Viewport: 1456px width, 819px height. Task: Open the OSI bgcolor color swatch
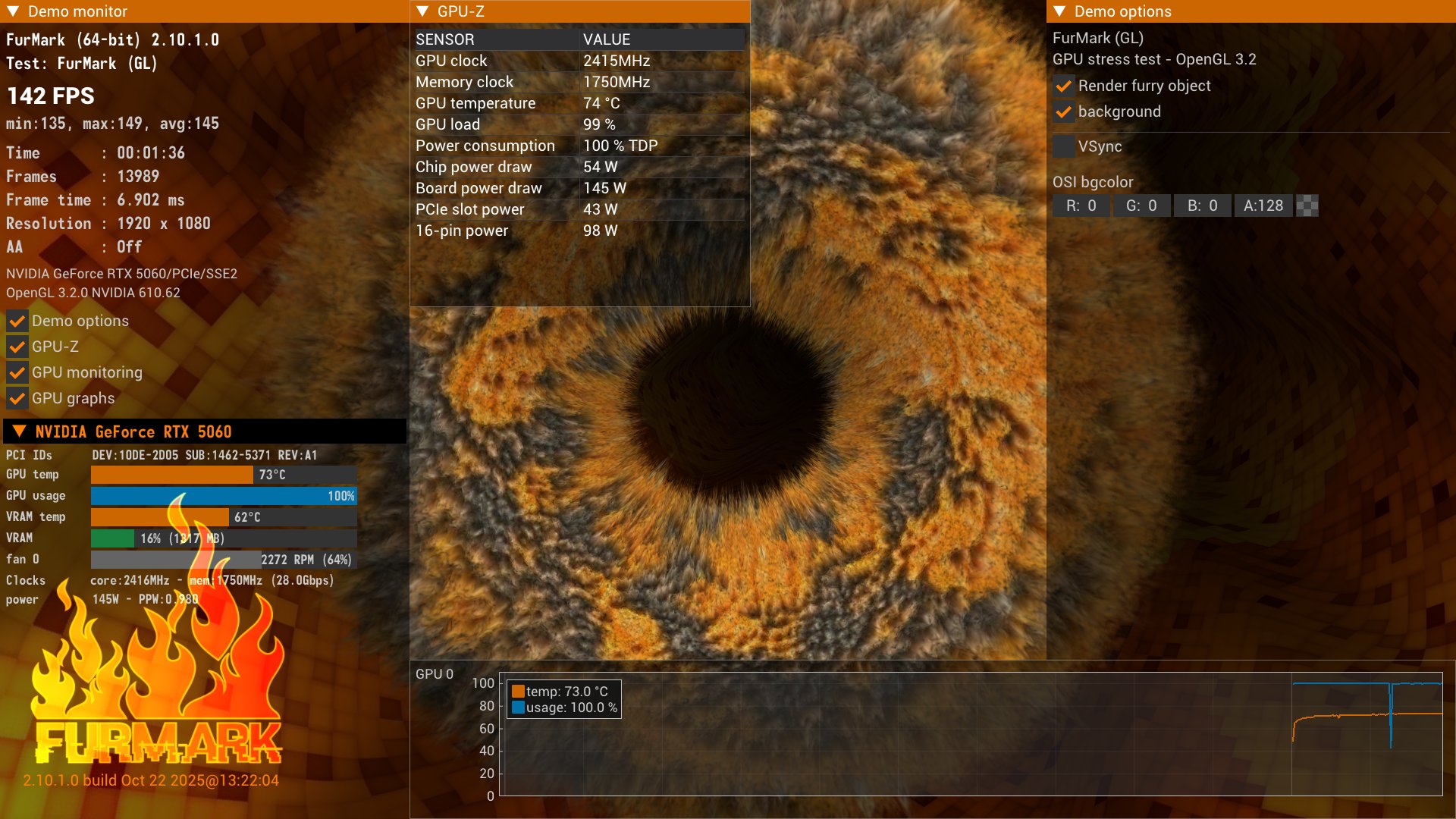click(x=1307, y=206)
